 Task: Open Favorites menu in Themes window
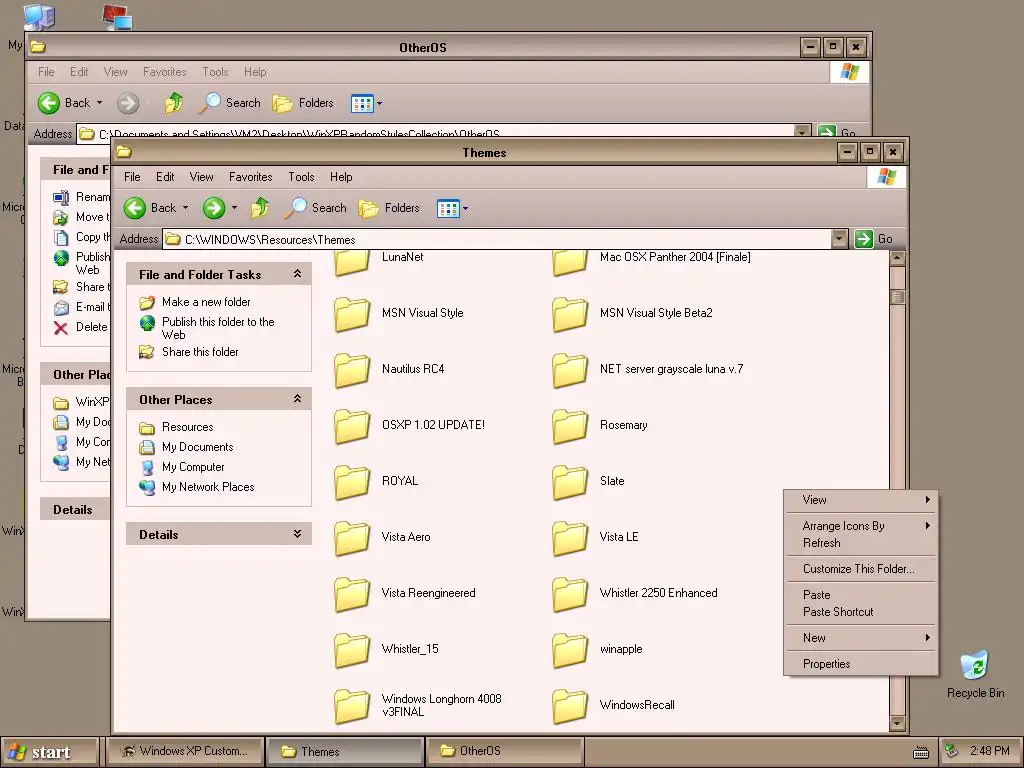[250, 177]
